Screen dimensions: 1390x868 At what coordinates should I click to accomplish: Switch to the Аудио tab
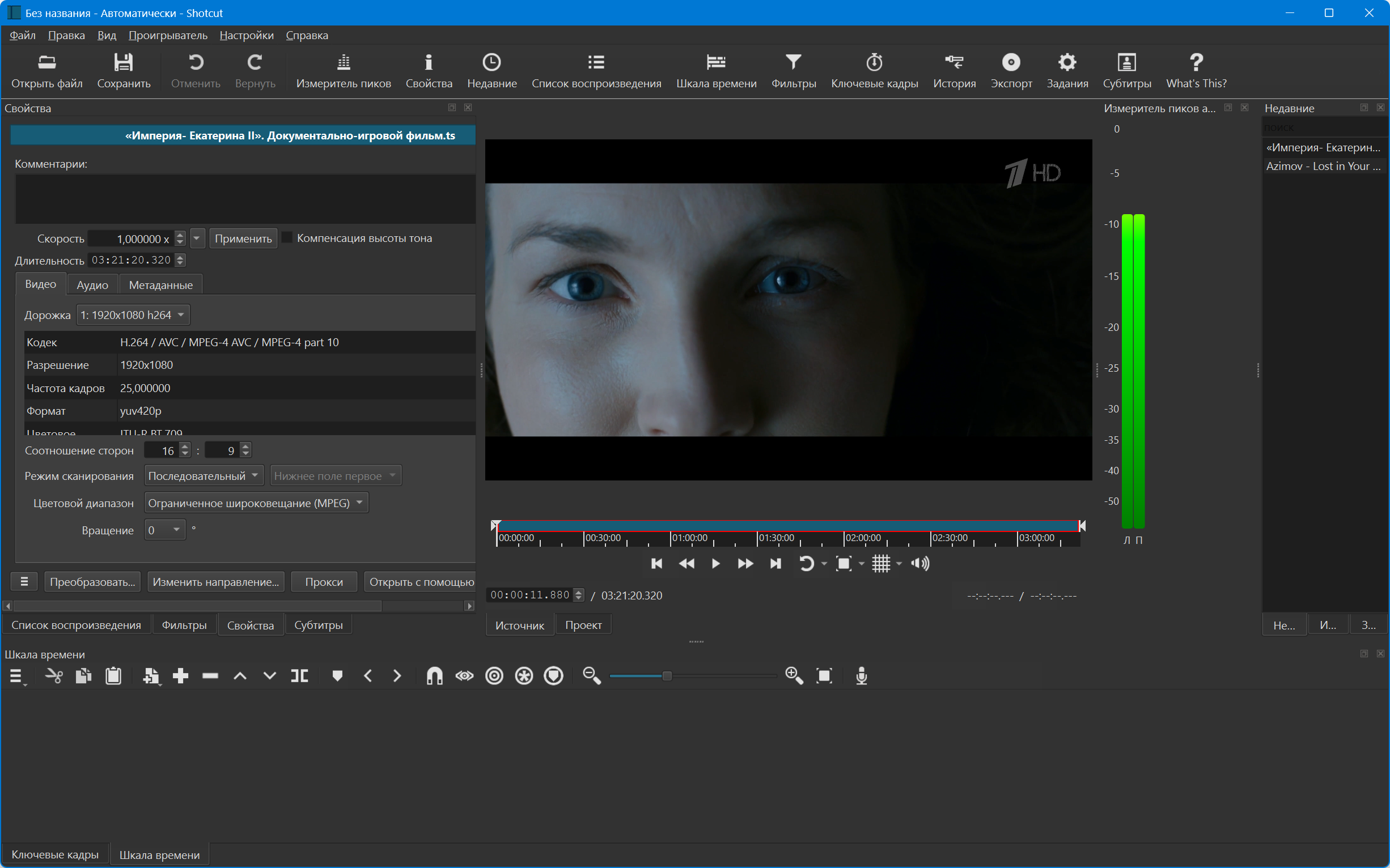tap(92, 285)
